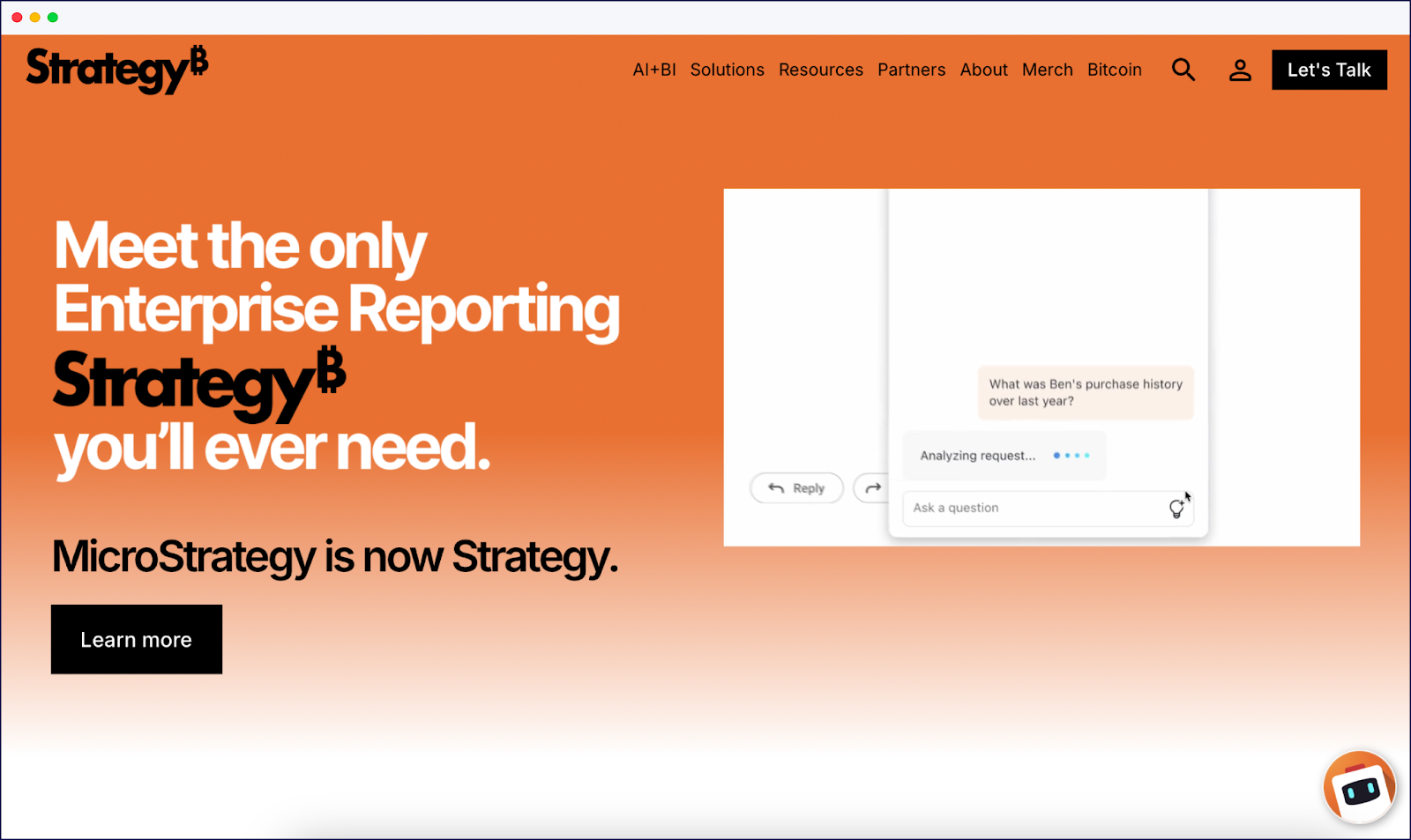1411x840 pixels.
Task: Click the 'What was Ben's purchase history' message
Action: 1086,392
